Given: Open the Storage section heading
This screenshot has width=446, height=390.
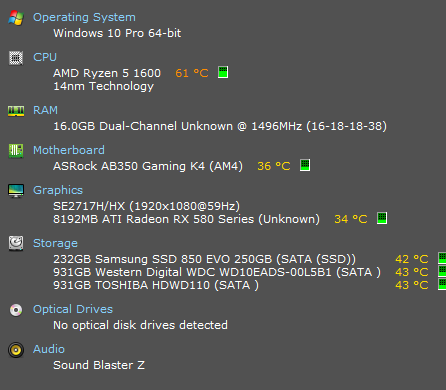Looking at the screenshot, I should tap(55, 243).
